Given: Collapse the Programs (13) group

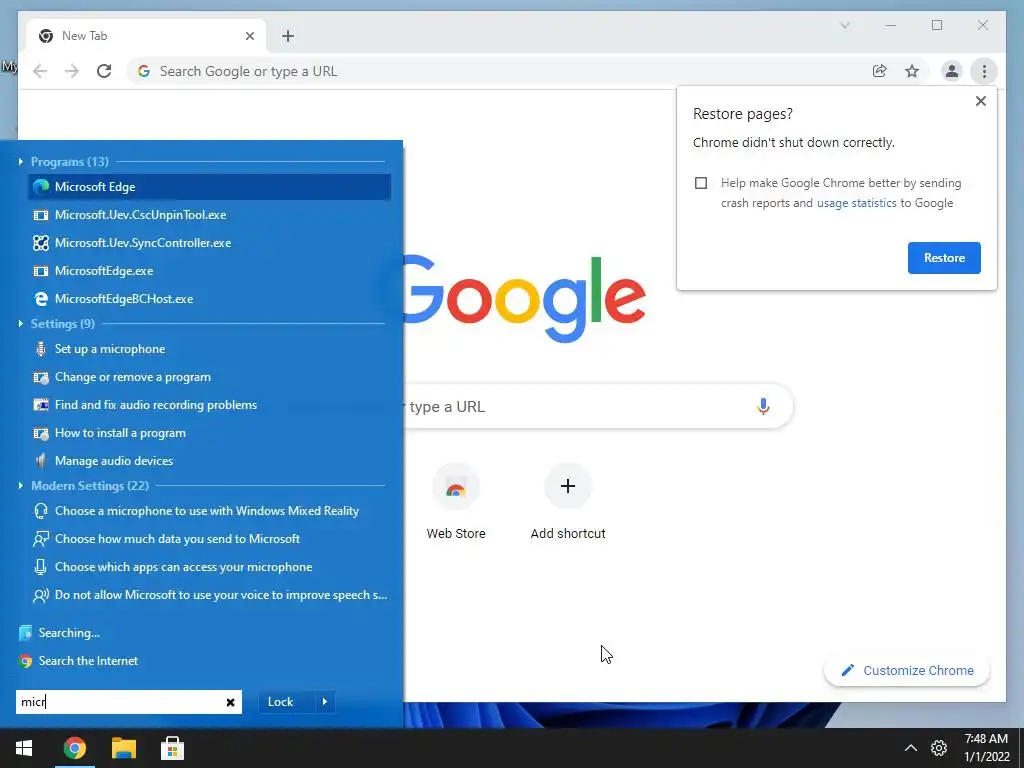Looking at the screenshot, I should 21,161.
